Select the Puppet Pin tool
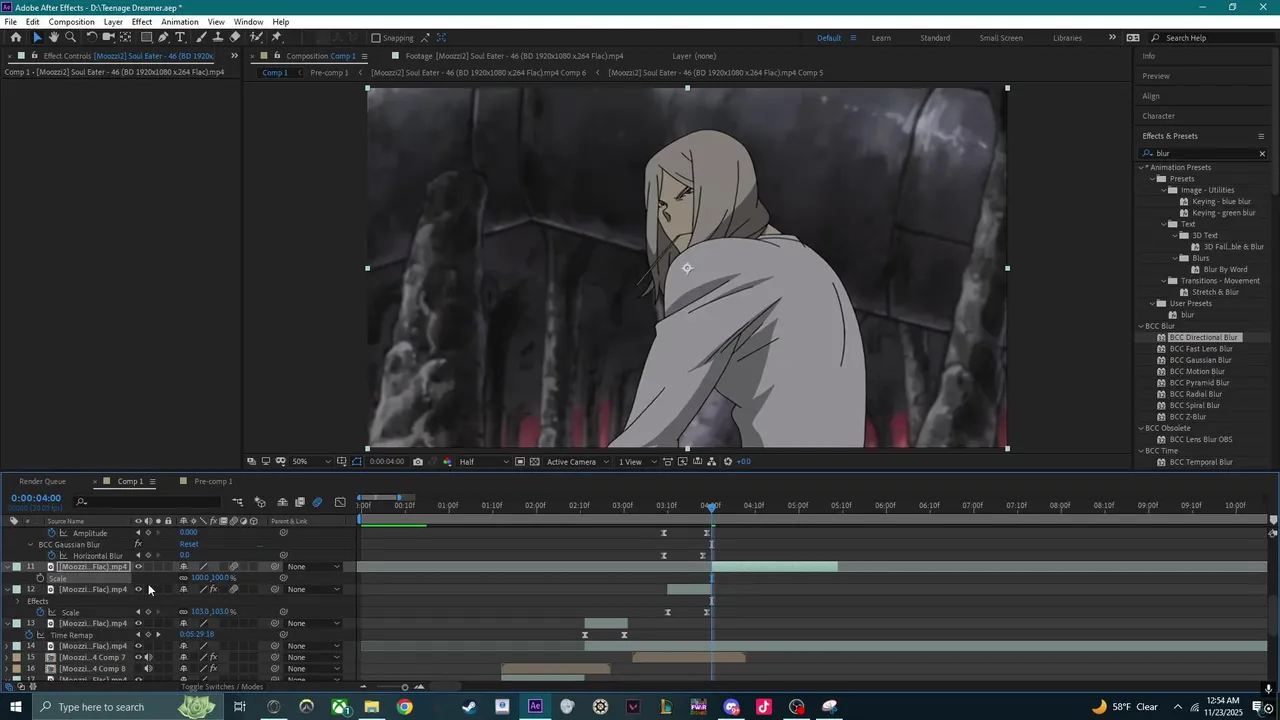 [x=276, y=37]
